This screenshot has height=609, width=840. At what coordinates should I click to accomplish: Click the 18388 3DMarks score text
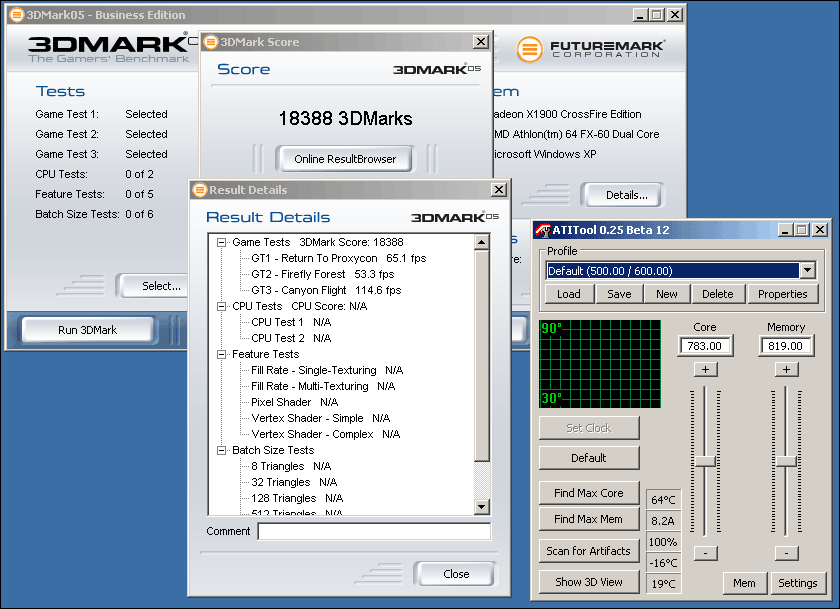pyautogui.click(x=346, y=118)
